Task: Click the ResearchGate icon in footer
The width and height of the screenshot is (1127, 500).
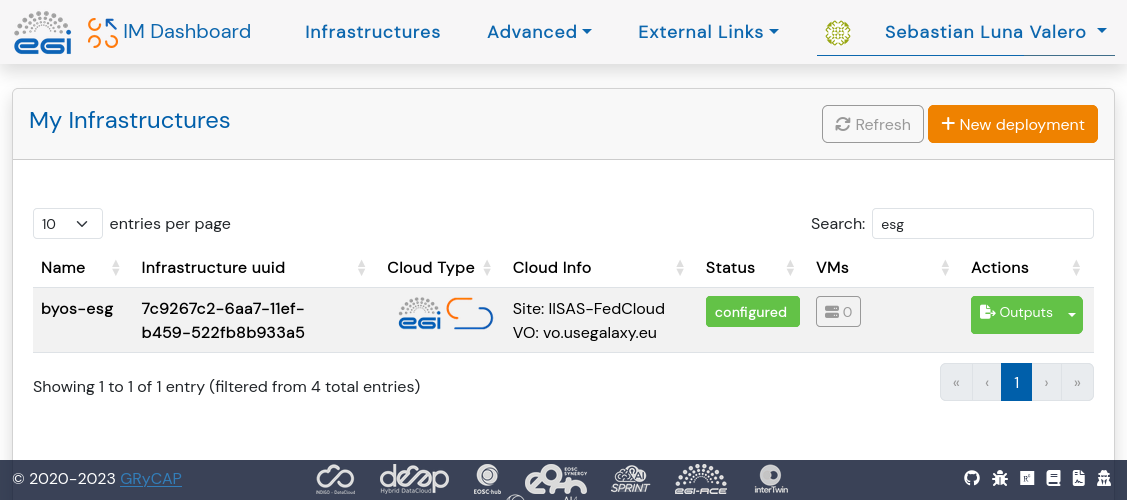Action: [1026, 479]
